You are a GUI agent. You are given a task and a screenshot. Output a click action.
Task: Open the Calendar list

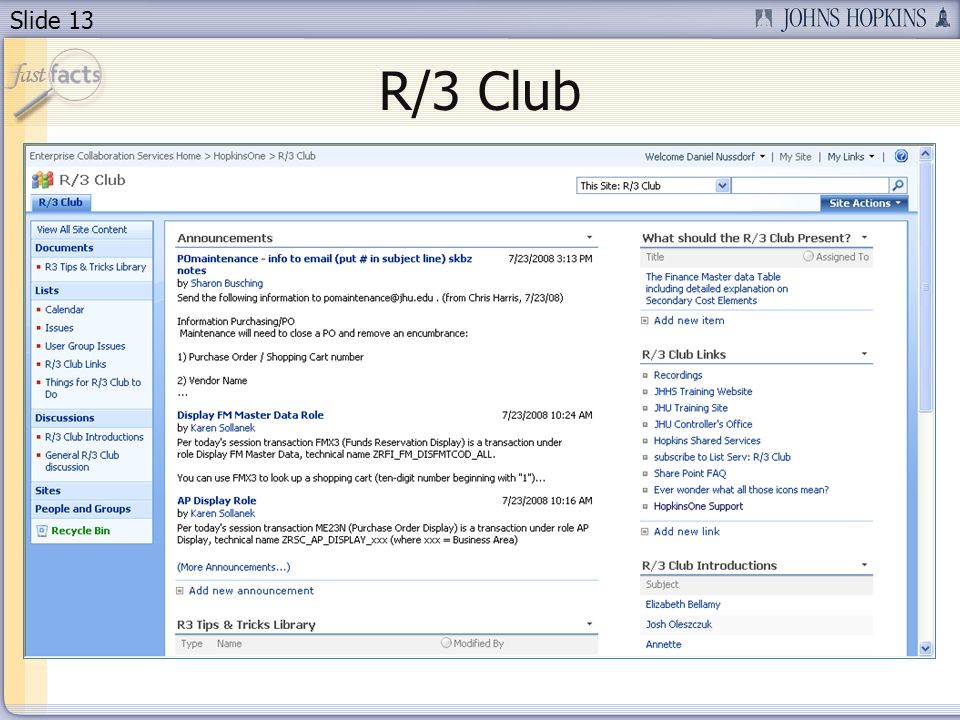64,310
